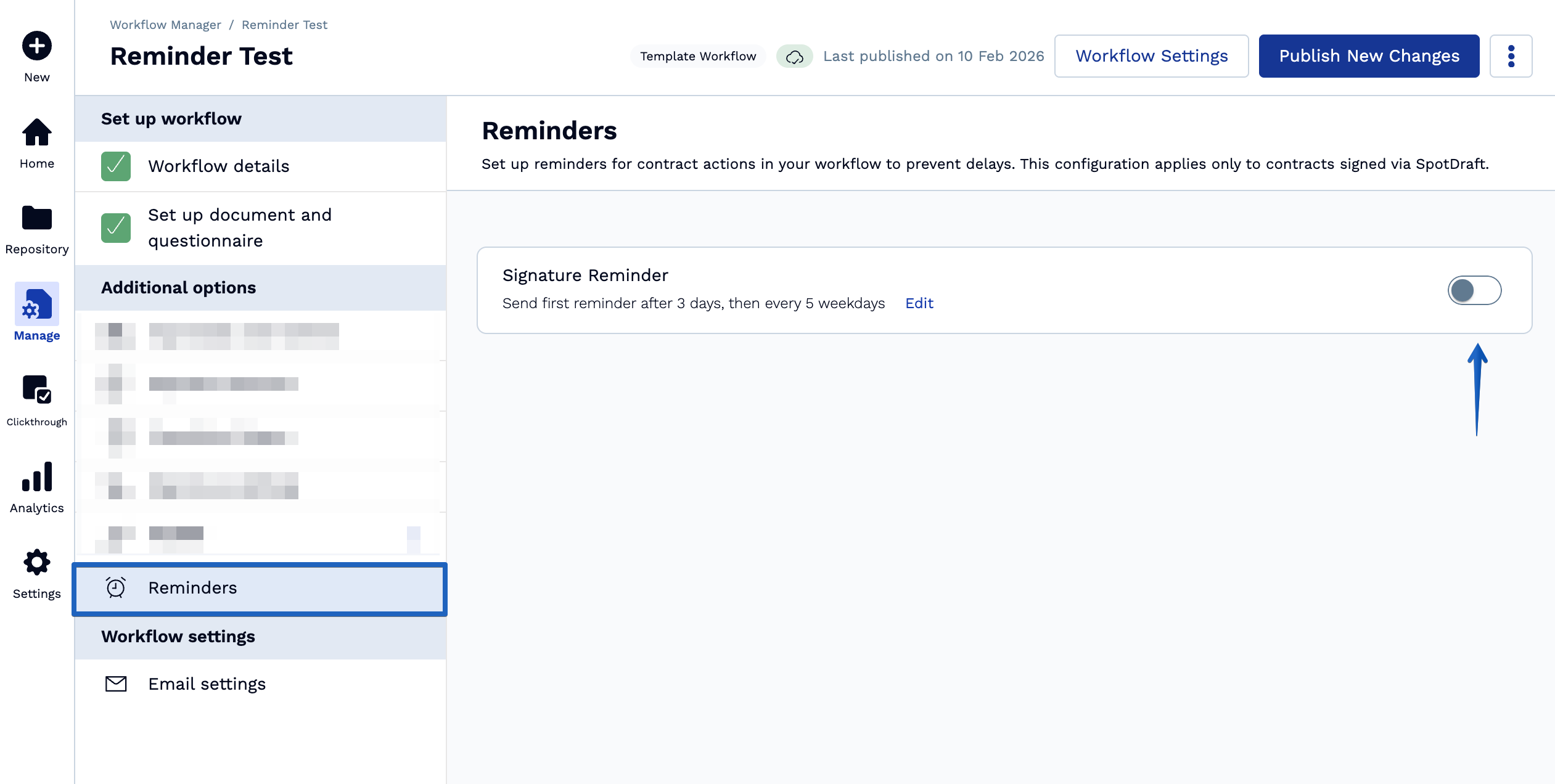This screenshot has height=784, width=1555.
Task: Click the Workflow details green checkmark
Action: (x=115, y=166)
